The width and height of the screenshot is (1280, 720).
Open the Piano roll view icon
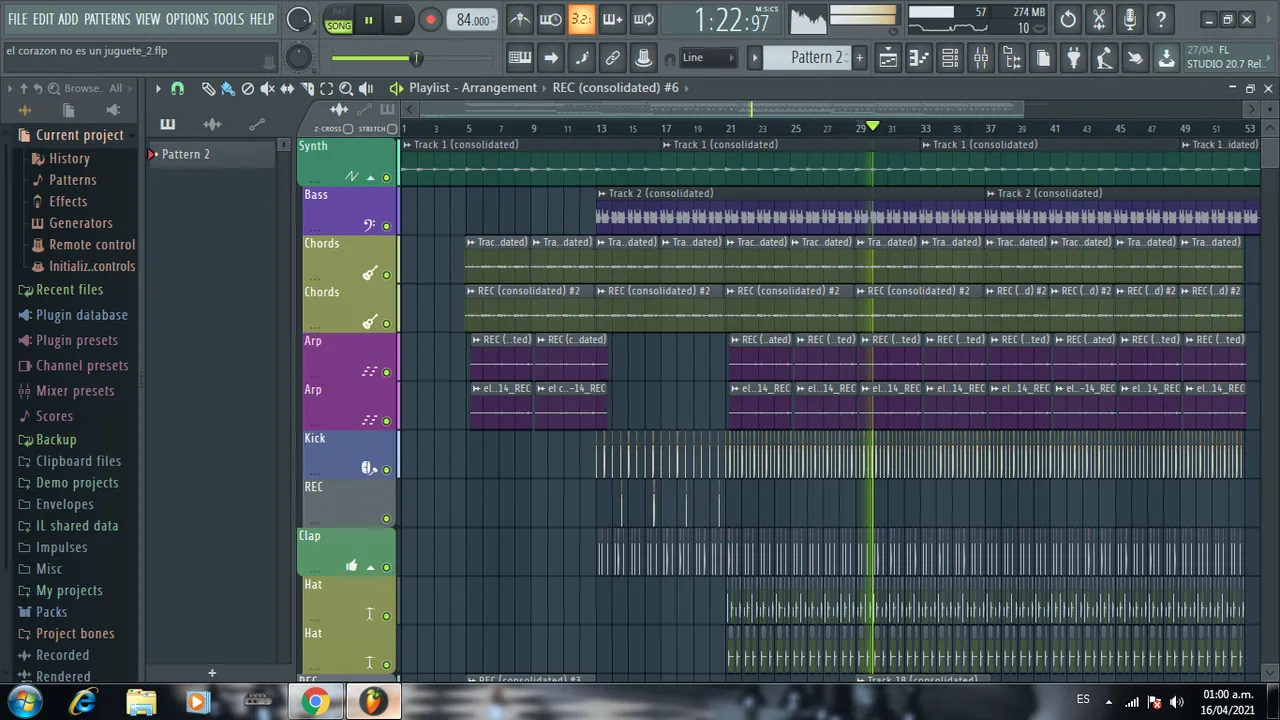click(x=919, y=58)
